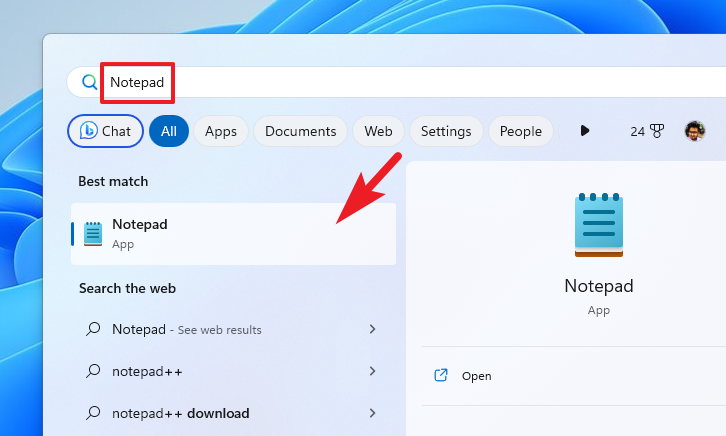Click the large Notepad icon in preview pane
Image resolution: width=726 pixels, height=436 pixels.
(599, 225)
